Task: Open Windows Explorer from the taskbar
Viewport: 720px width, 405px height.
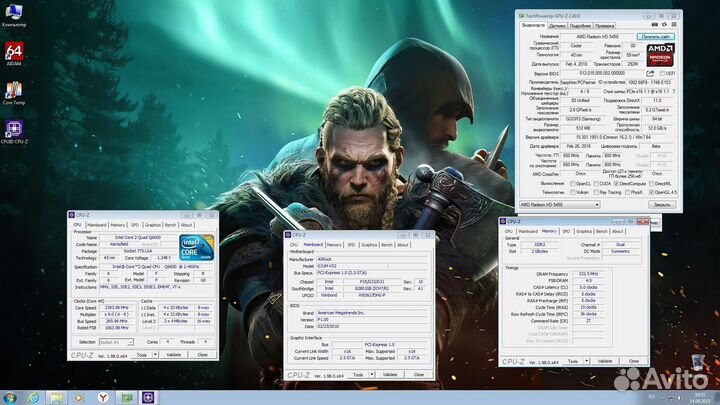Action: [x=56, y=398]
